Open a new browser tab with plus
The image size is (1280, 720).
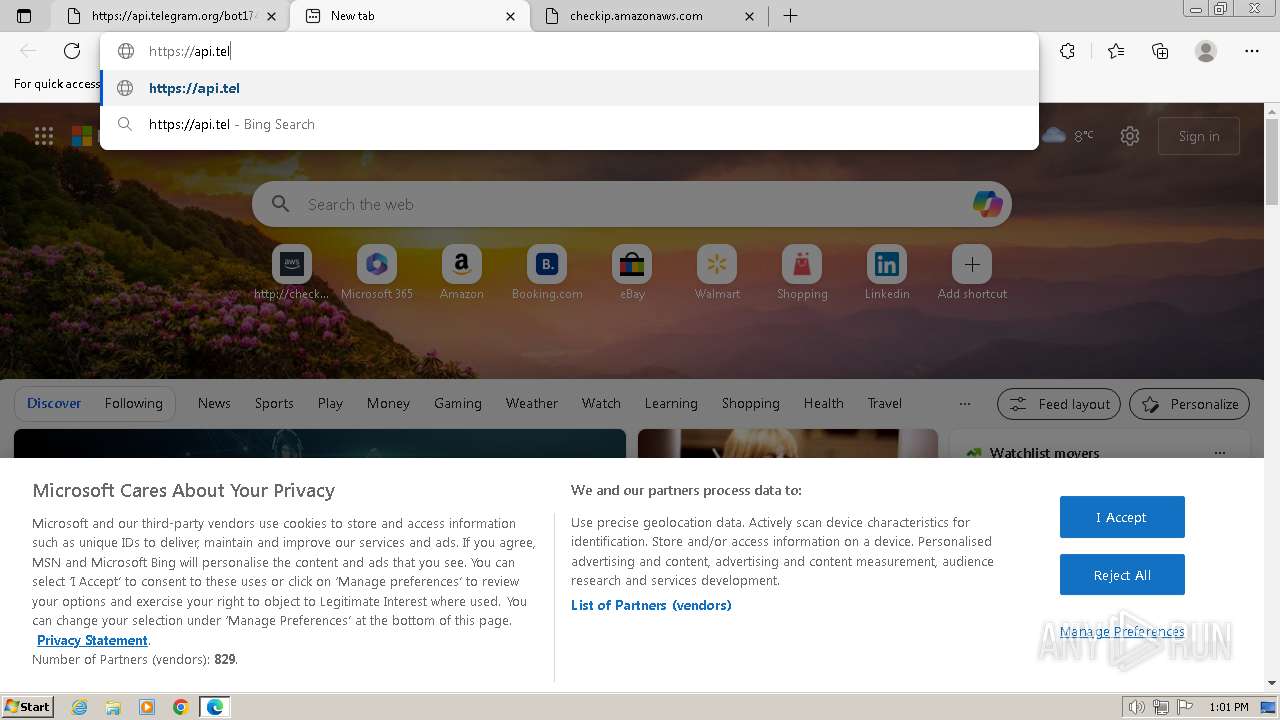point(790,16)
